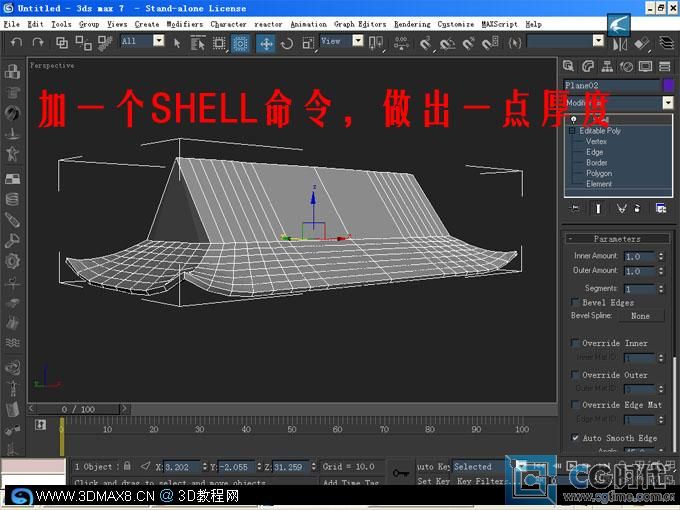Switch to the Motion command panel tab
The width and height of the screenshot is (680, 510).
tap(626, 66)
